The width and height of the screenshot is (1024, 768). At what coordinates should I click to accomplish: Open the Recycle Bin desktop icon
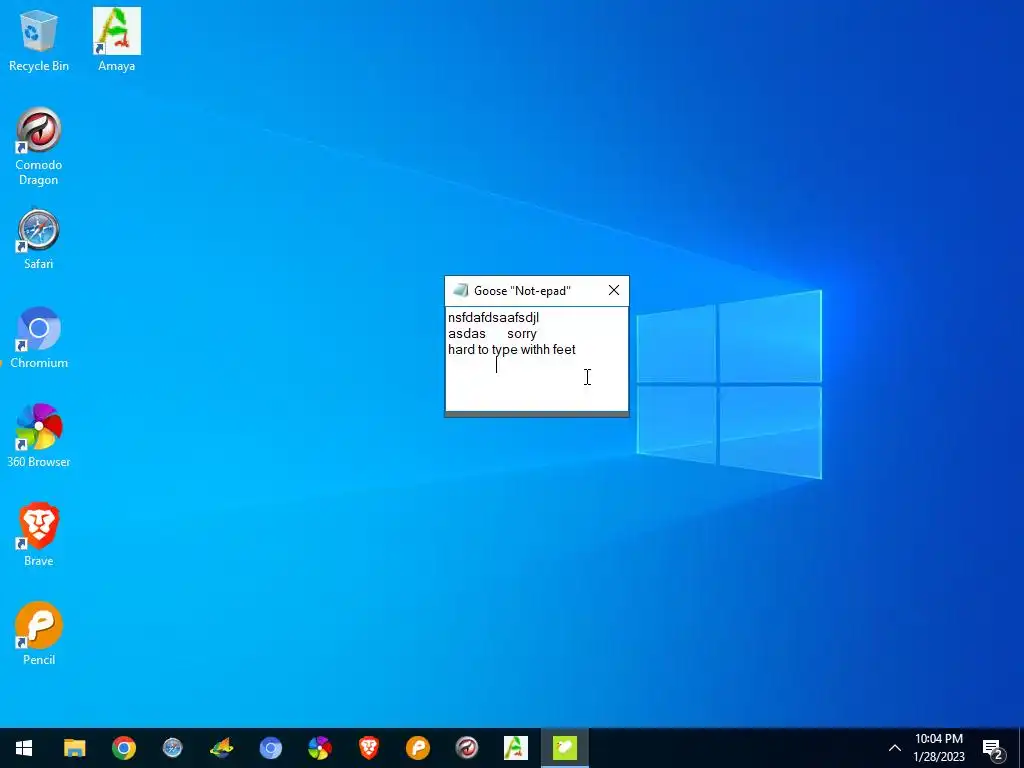click(39, 40)
